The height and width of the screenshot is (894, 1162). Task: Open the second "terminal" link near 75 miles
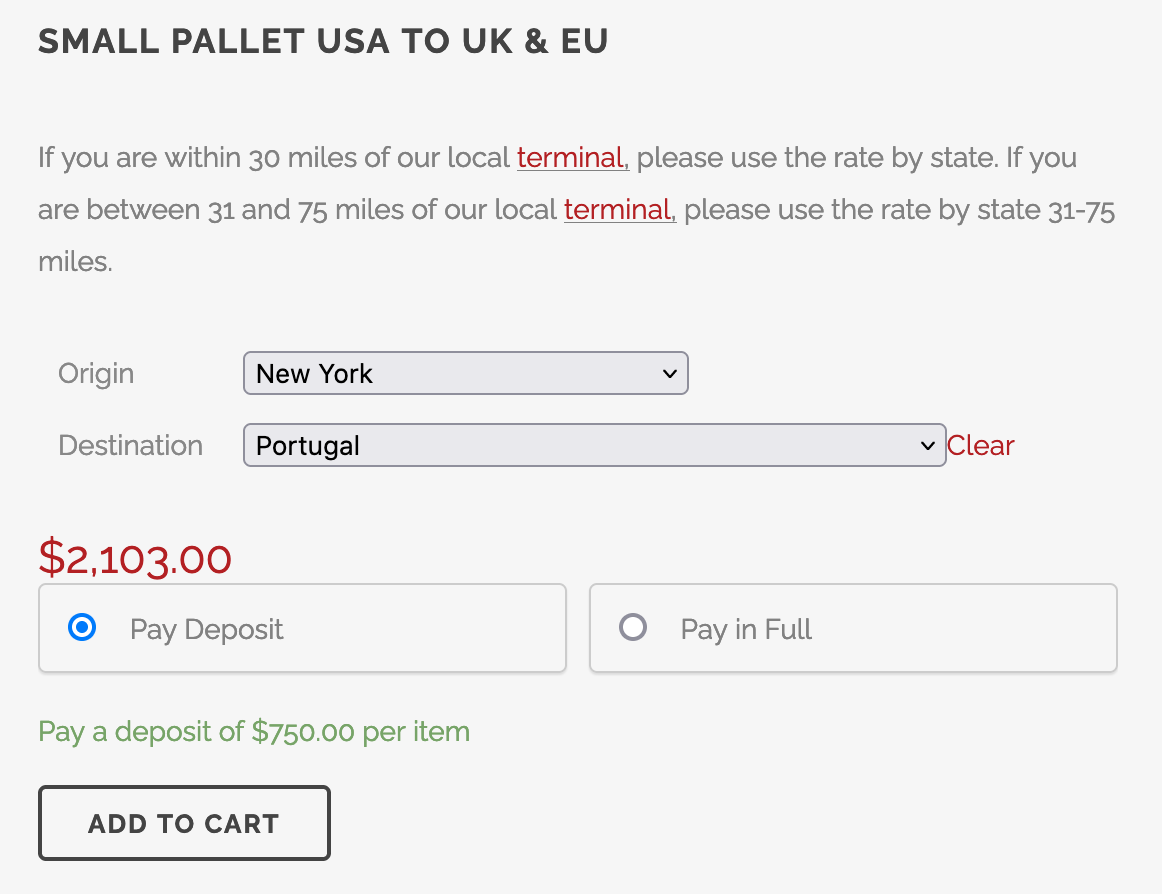pos(618,210)
